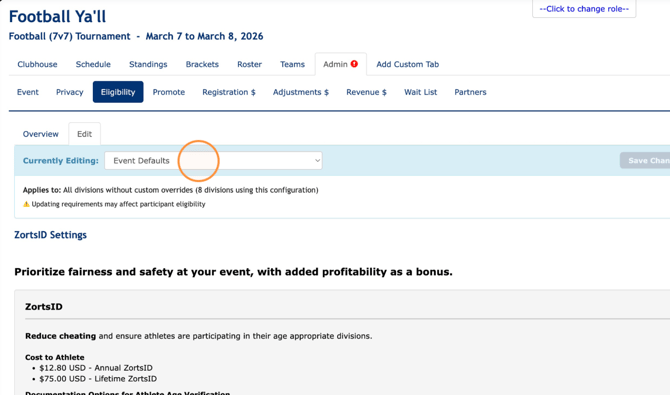
Task: Click the Football Ya'll event title
Action: click(x=57, y=17)
